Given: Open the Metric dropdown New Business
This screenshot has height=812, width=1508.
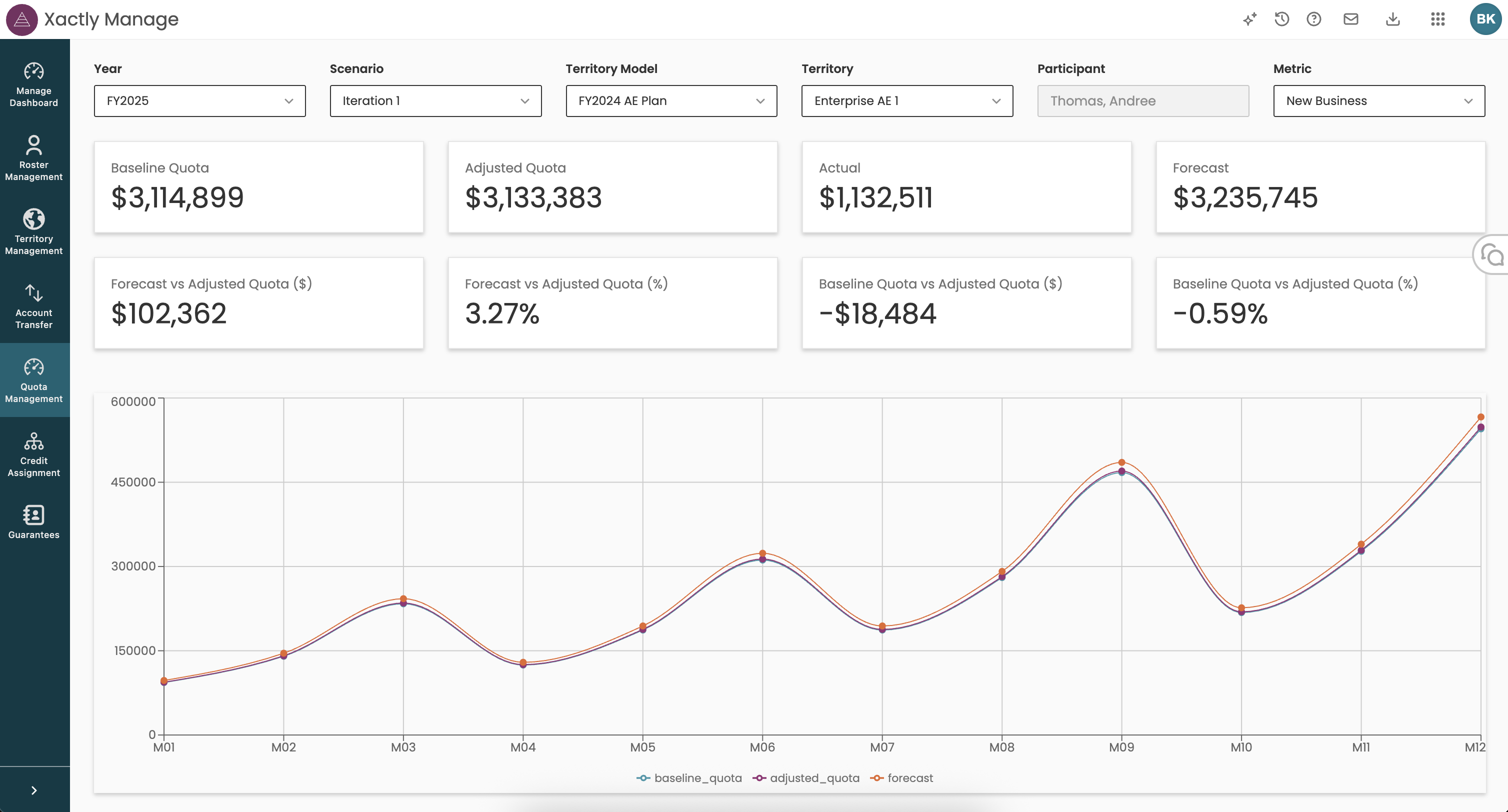Looking at the screenshot, I should [x=1378, y=100].
